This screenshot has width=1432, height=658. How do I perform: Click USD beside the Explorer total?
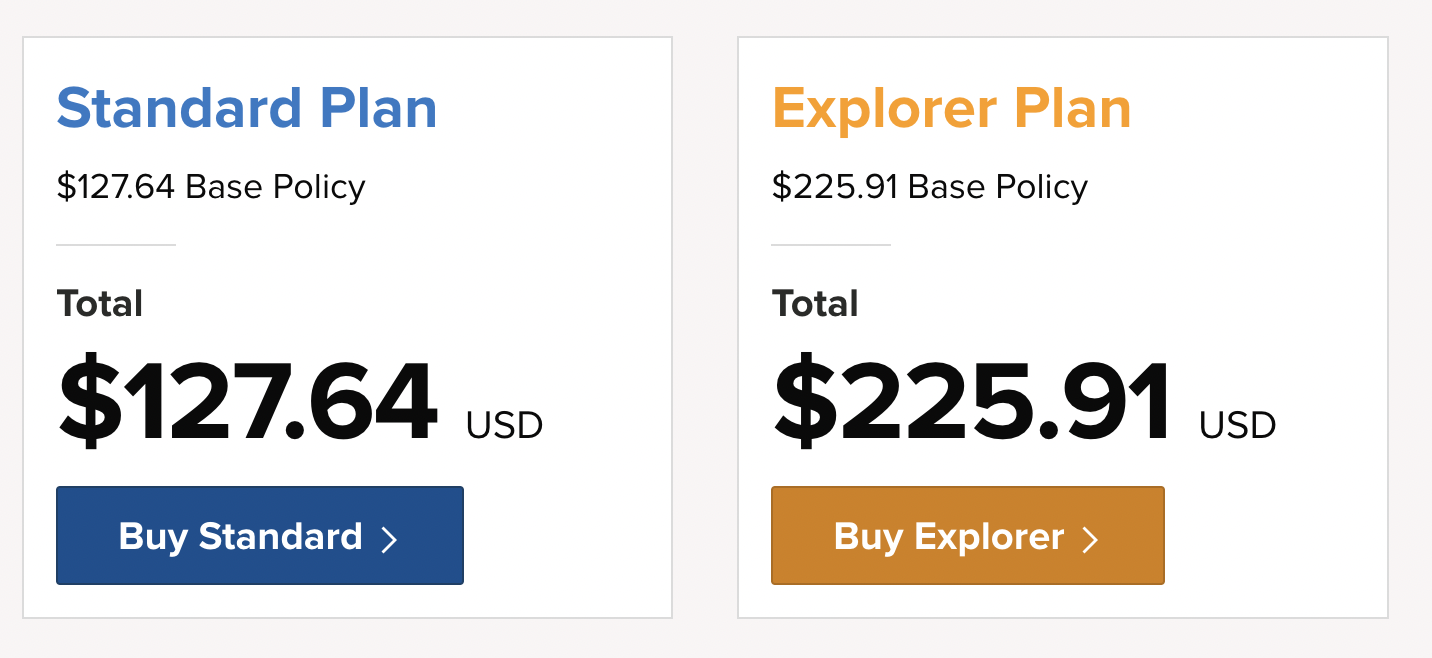(x=1238, y=426)
